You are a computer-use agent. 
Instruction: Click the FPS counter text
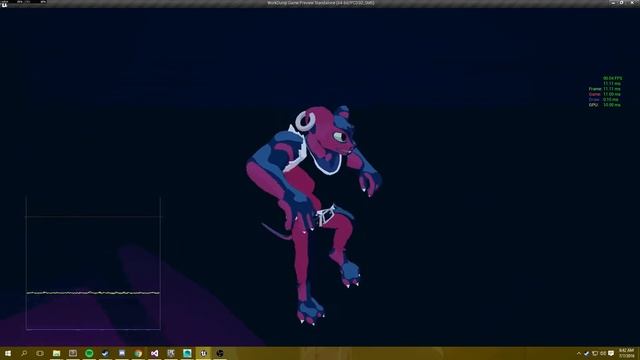(612, 78)
